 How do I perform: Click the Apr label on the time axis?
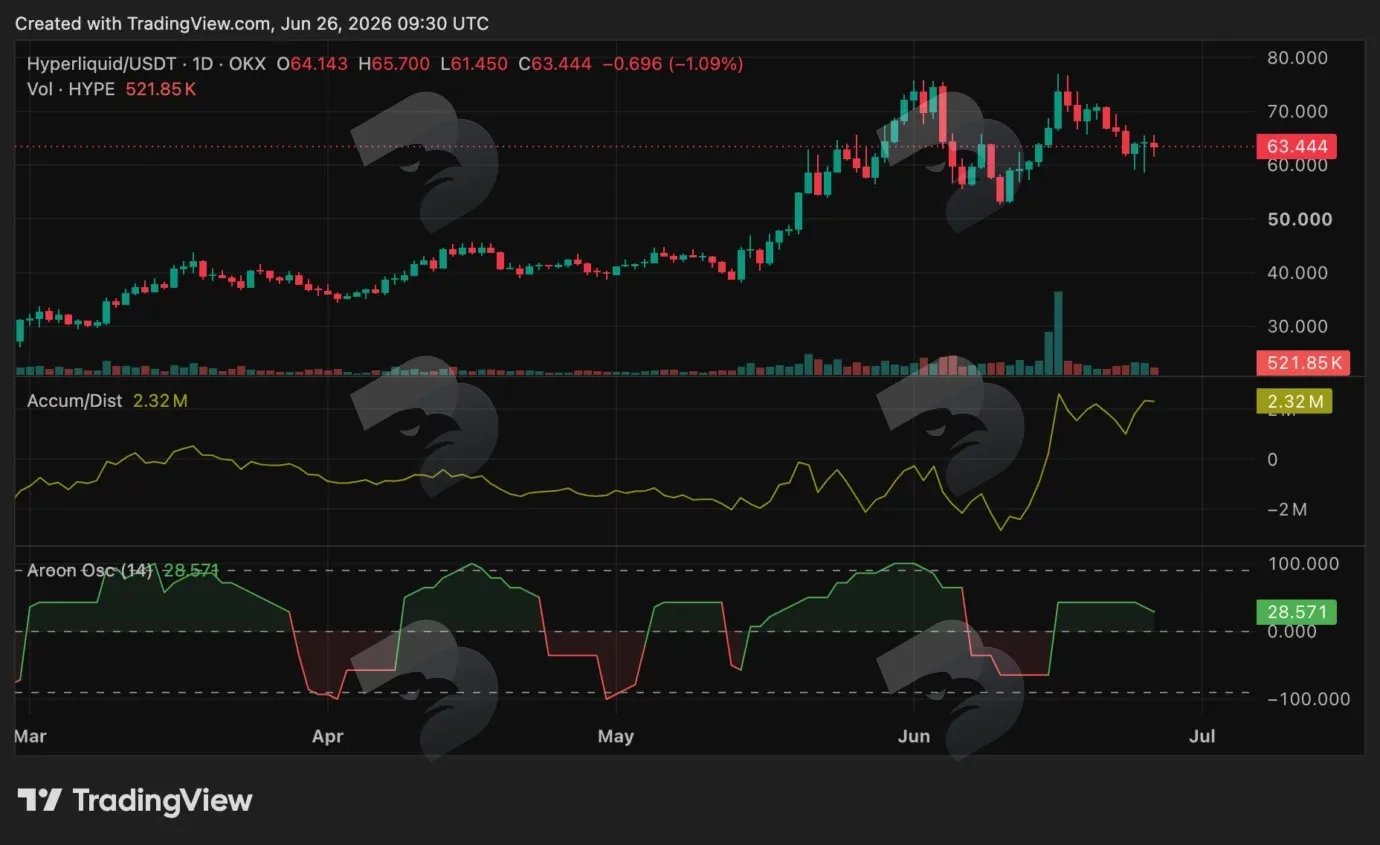pos(327,737)
